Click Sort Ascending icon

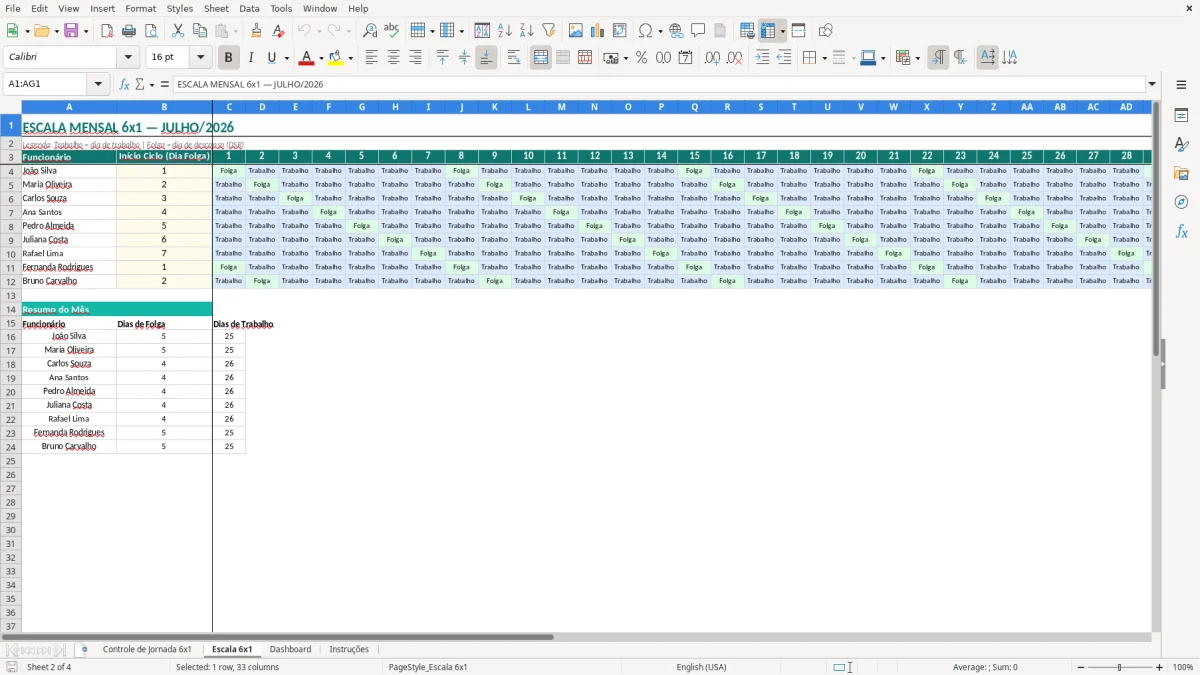point(504,31)
